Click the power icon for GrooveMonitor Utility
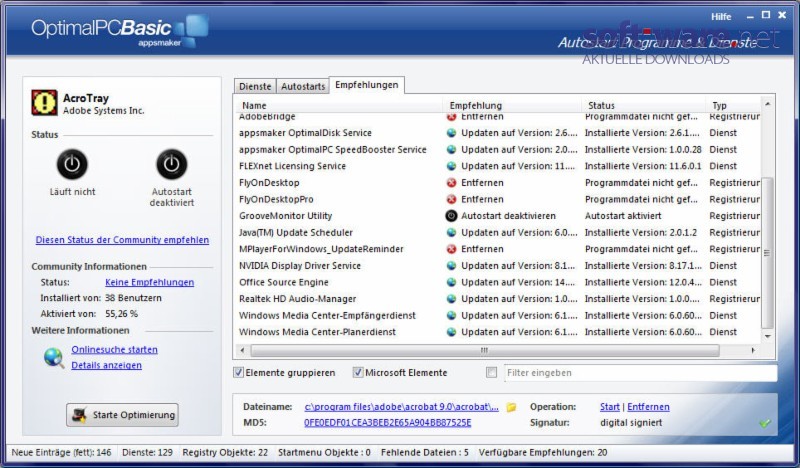The image size is (800, 468). click(451, 216)
